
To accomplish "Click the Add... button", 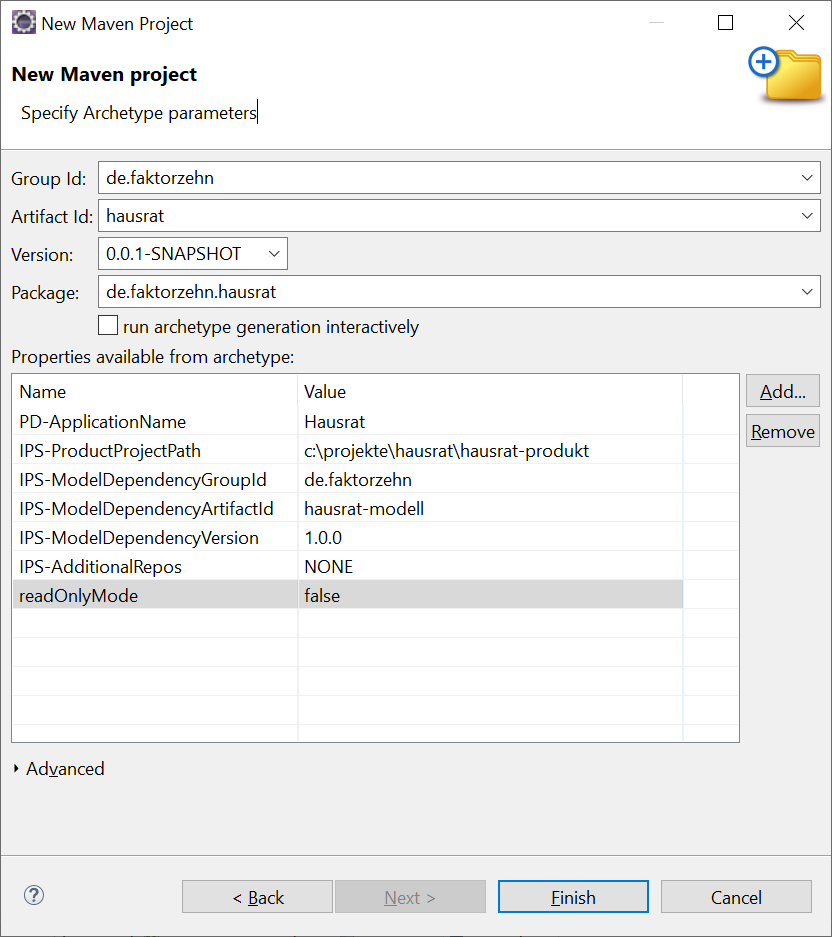I will coord(782,391).
